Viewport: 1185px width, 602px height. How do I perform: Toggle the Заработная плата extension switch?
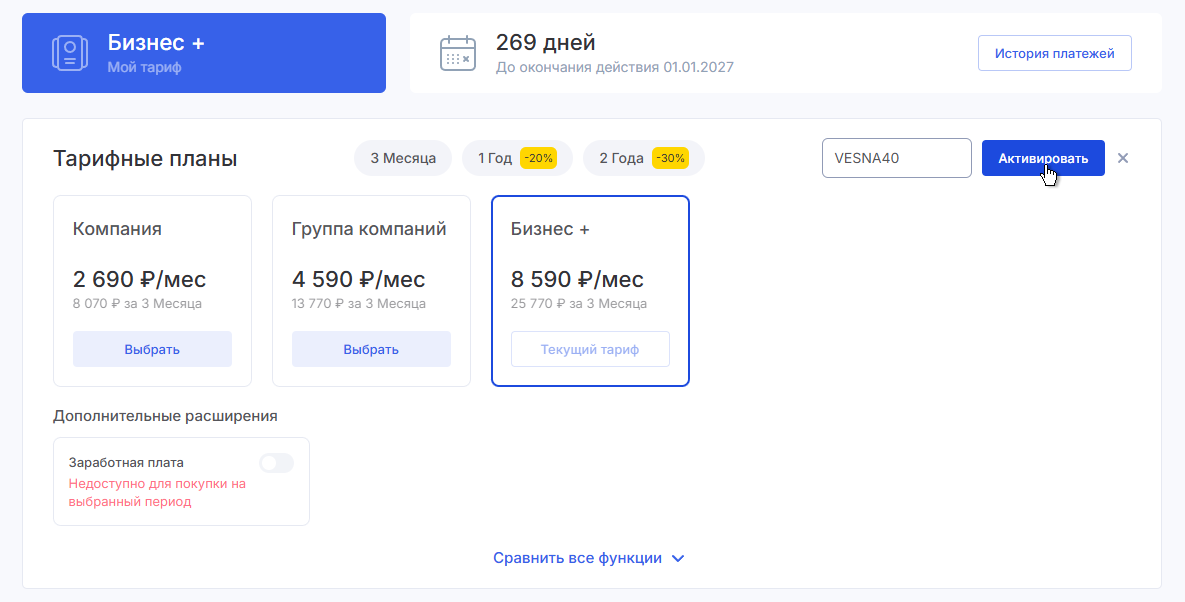(276, 463)
